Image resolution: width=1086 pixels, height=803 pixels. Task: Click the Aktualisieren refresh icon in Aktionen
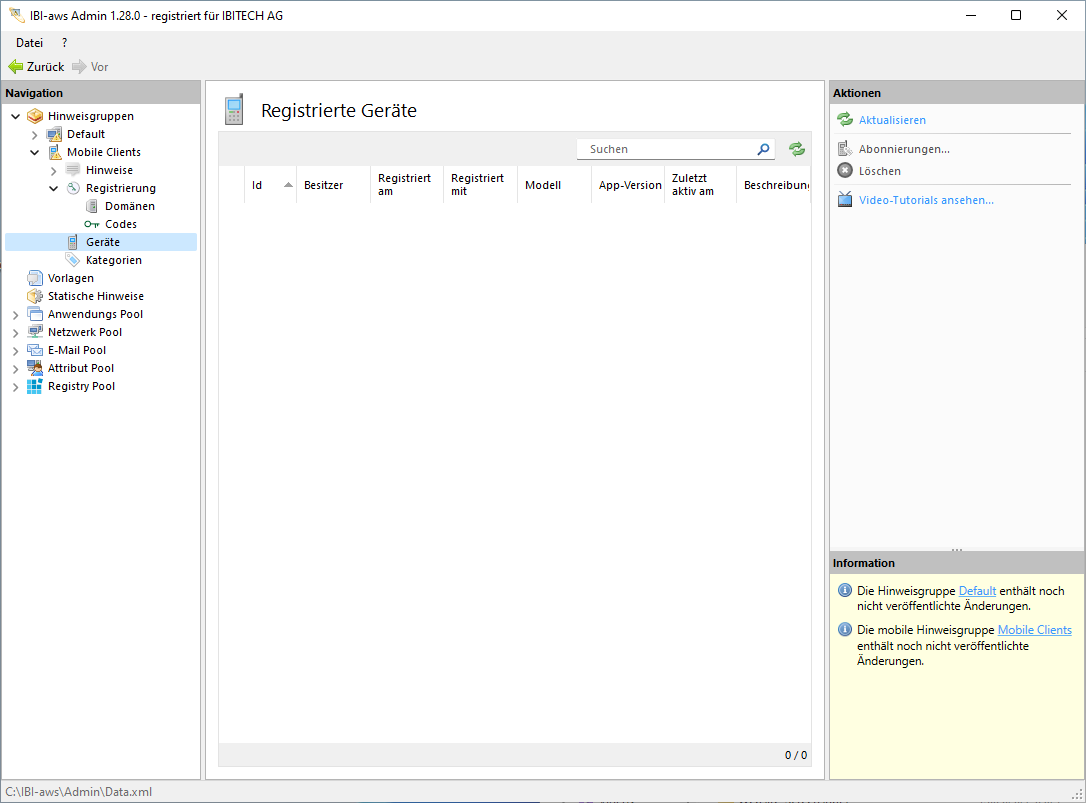(845, 120)
